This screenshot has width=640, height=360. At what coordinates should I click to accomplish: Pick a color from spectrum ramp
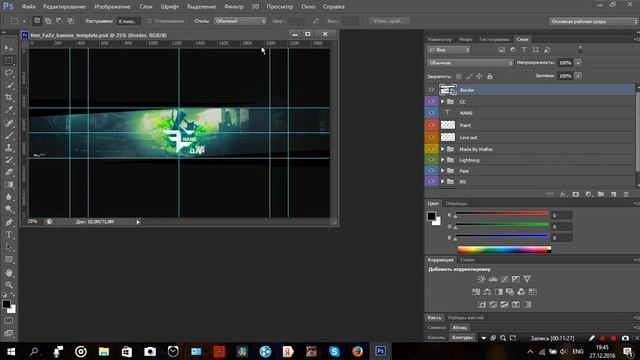coord(504,250)
